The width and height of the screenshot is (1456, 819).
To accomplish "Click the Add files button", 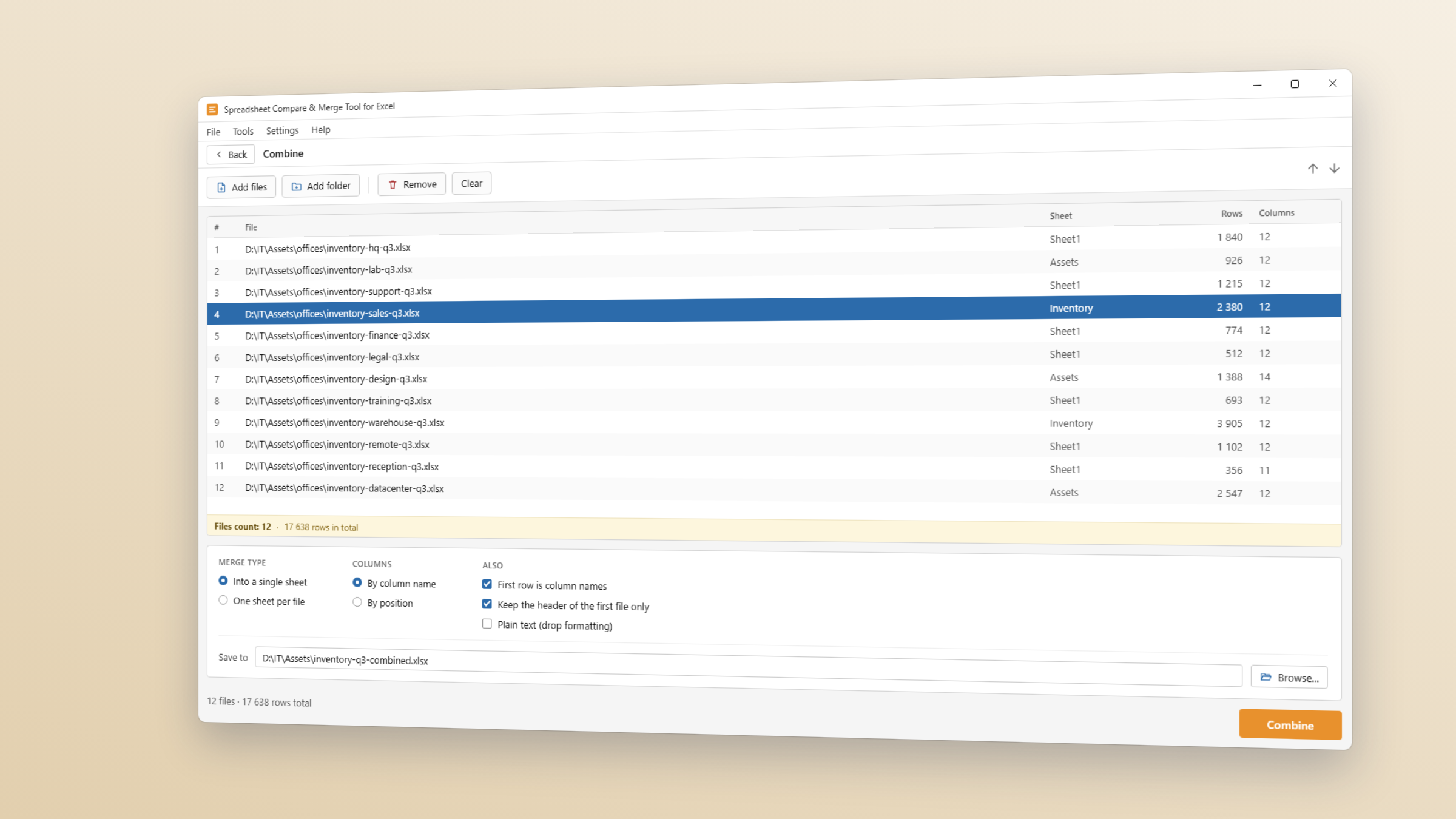I will (241, 187).
